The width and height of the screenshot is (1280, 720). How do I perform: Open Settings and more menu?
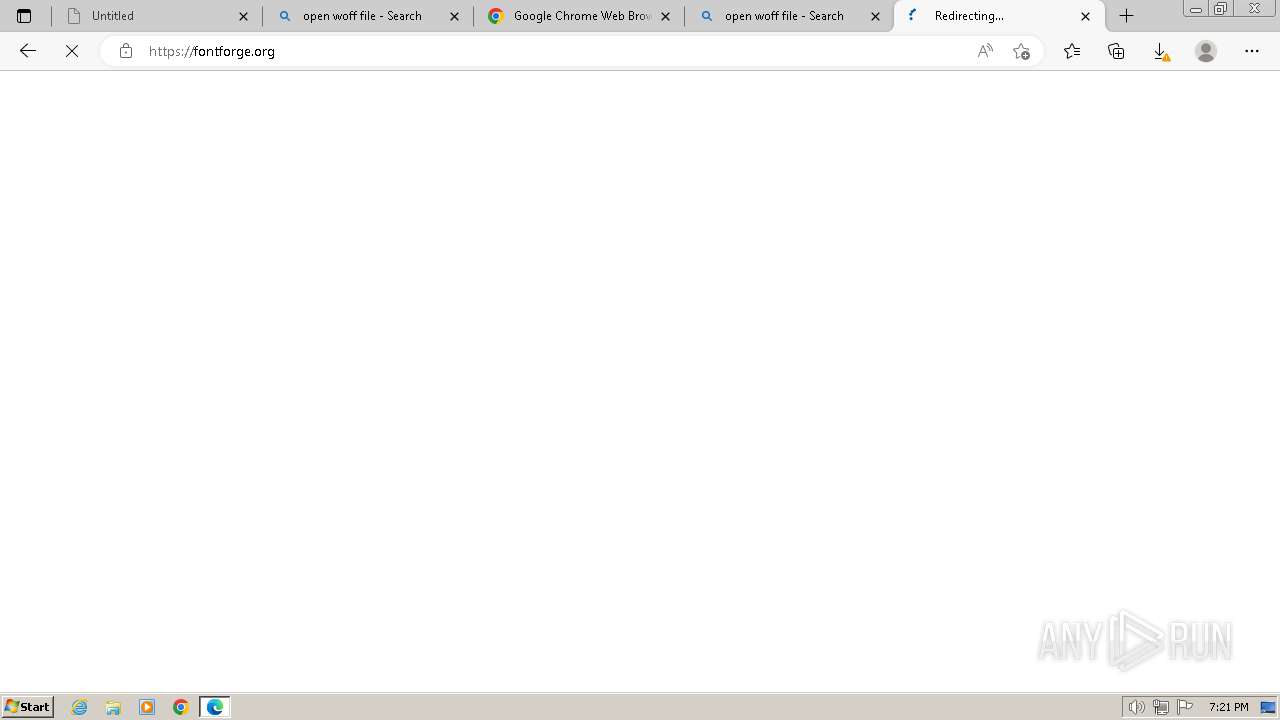pyautogui.click(x=1252, y=51)
